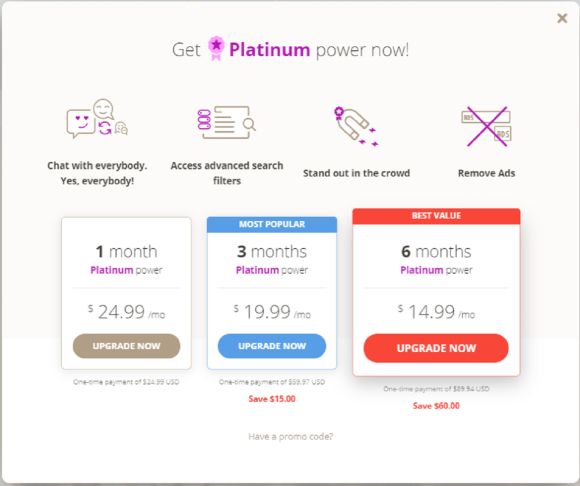The height and width of the screenshot is (486, 580).
Task: Upgrade now to the 3 months plan
Action: [x=272, y=346]
